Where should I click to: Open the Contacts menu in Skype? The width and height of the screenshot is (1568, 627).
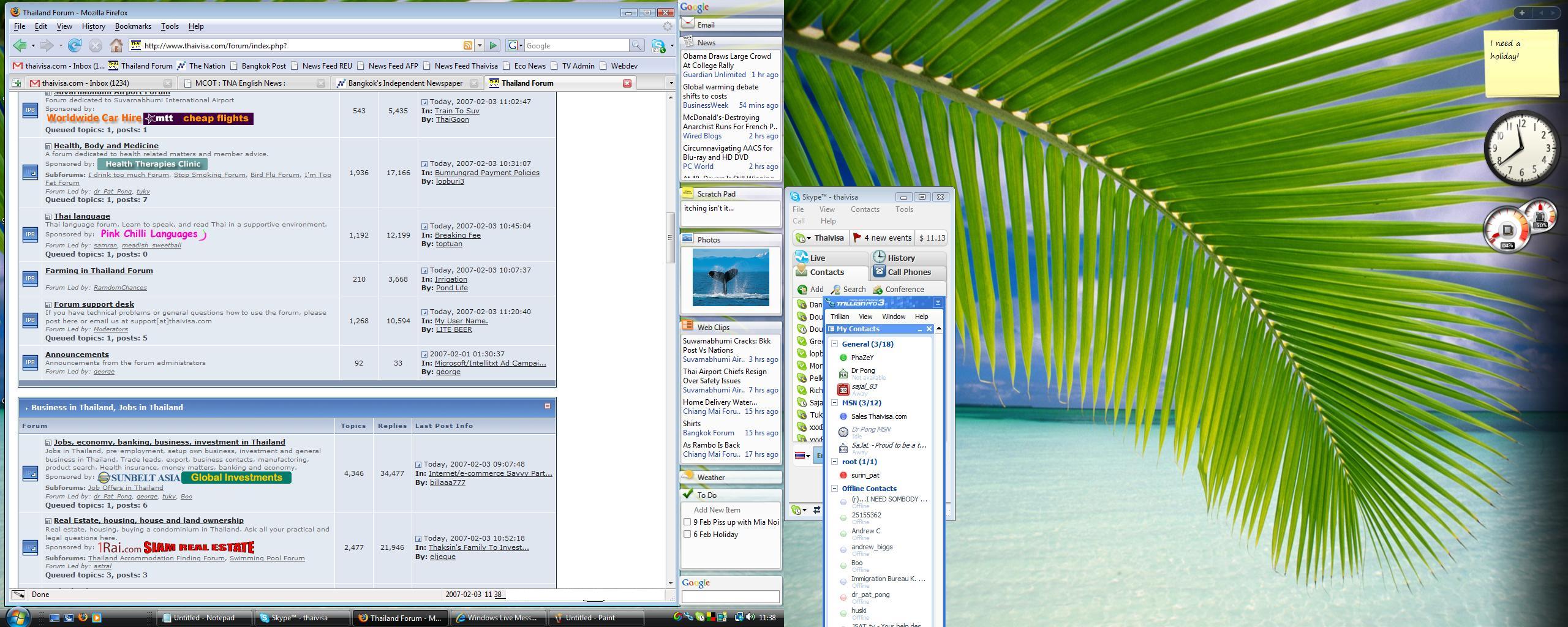coord(865,209)
